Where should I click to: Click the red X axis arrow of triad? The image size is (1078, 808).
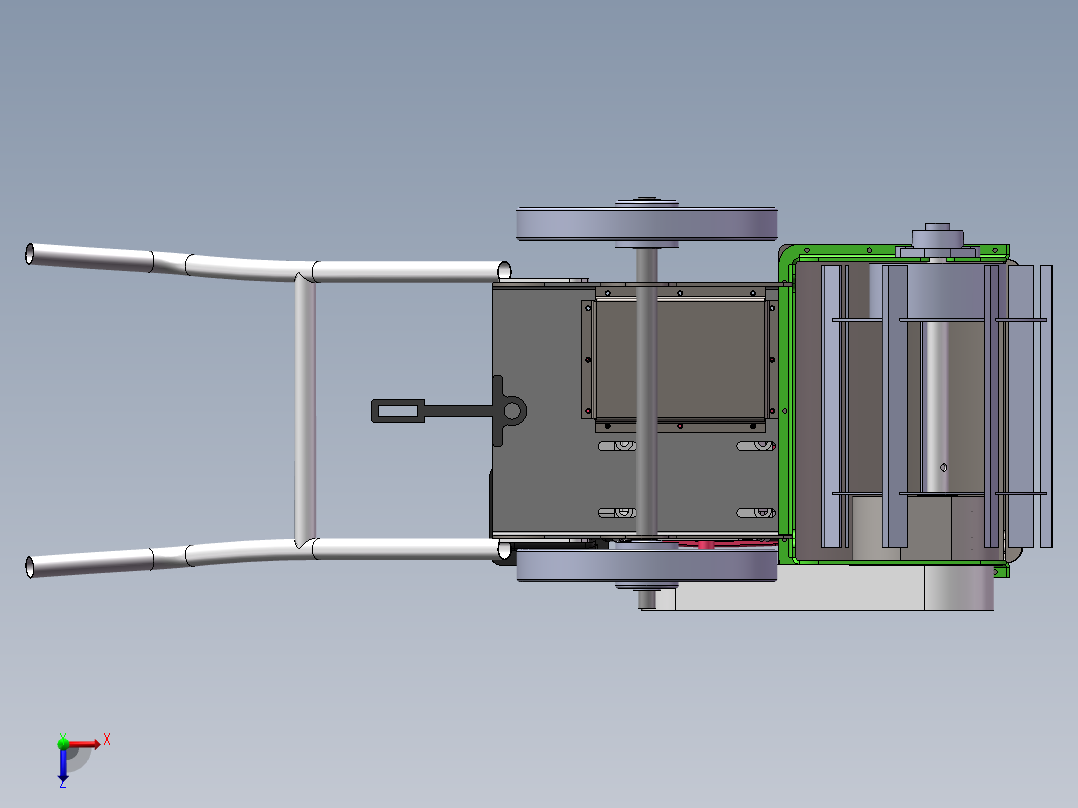pos(84,744)
